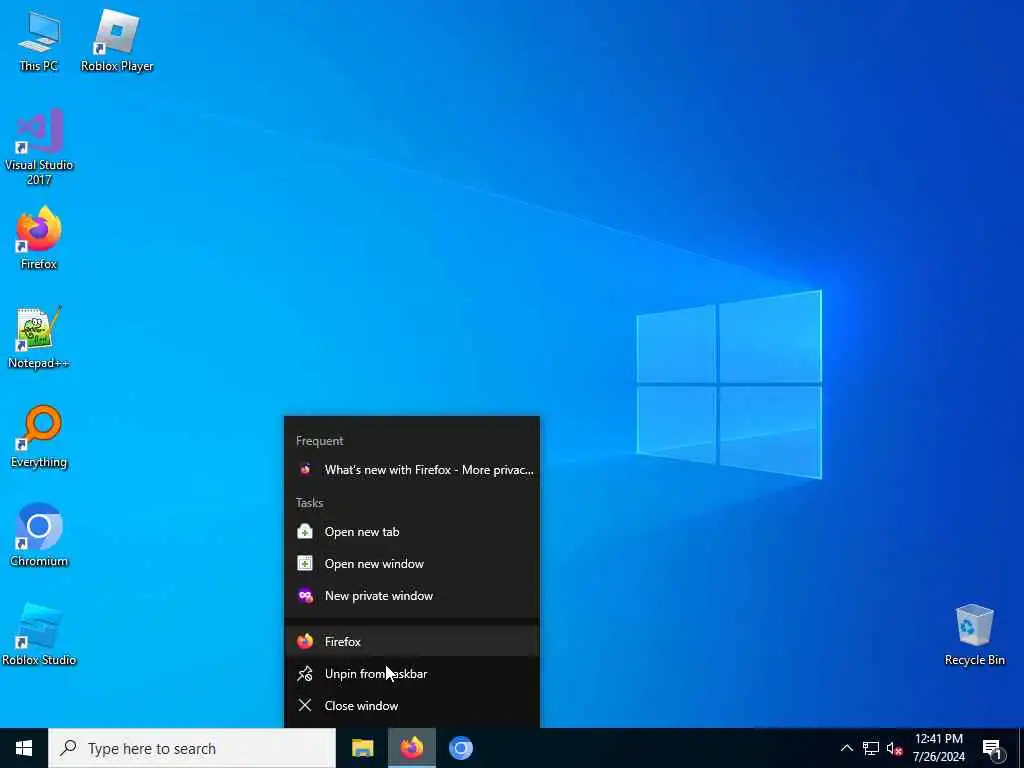Viewport: 1024px width, 768px height.
Task: Show hidden system tray icons
Action: [846, 748]
